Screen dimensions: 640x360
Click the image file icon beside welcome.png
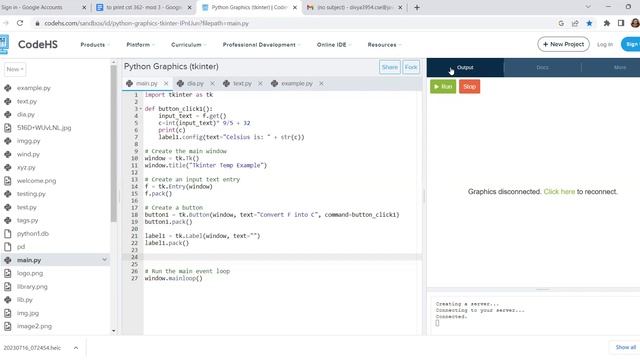7,180
